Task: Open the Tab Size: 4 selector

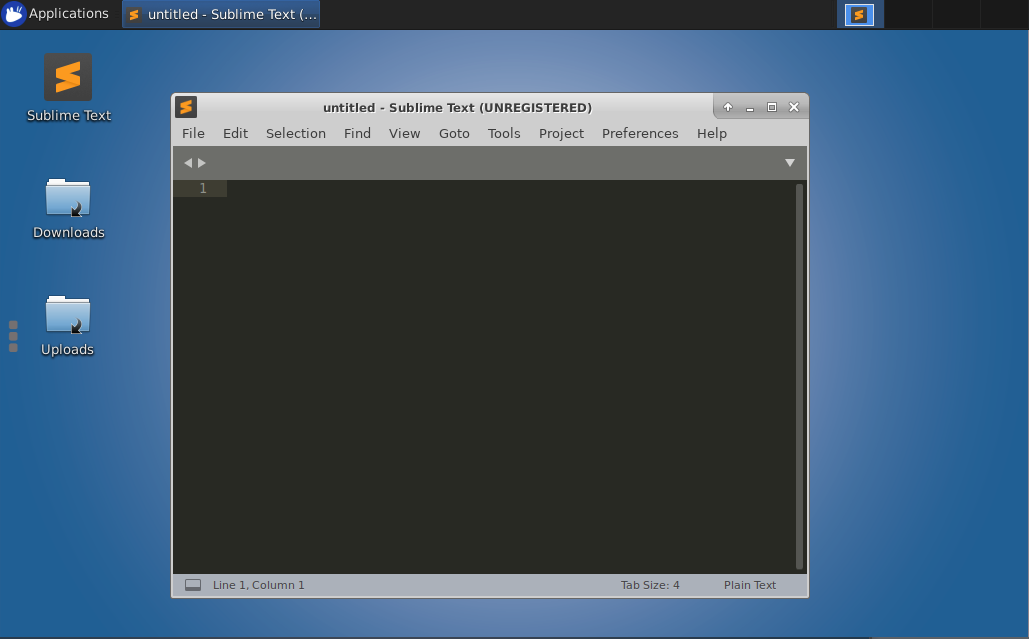Action: tap(650, 585)
